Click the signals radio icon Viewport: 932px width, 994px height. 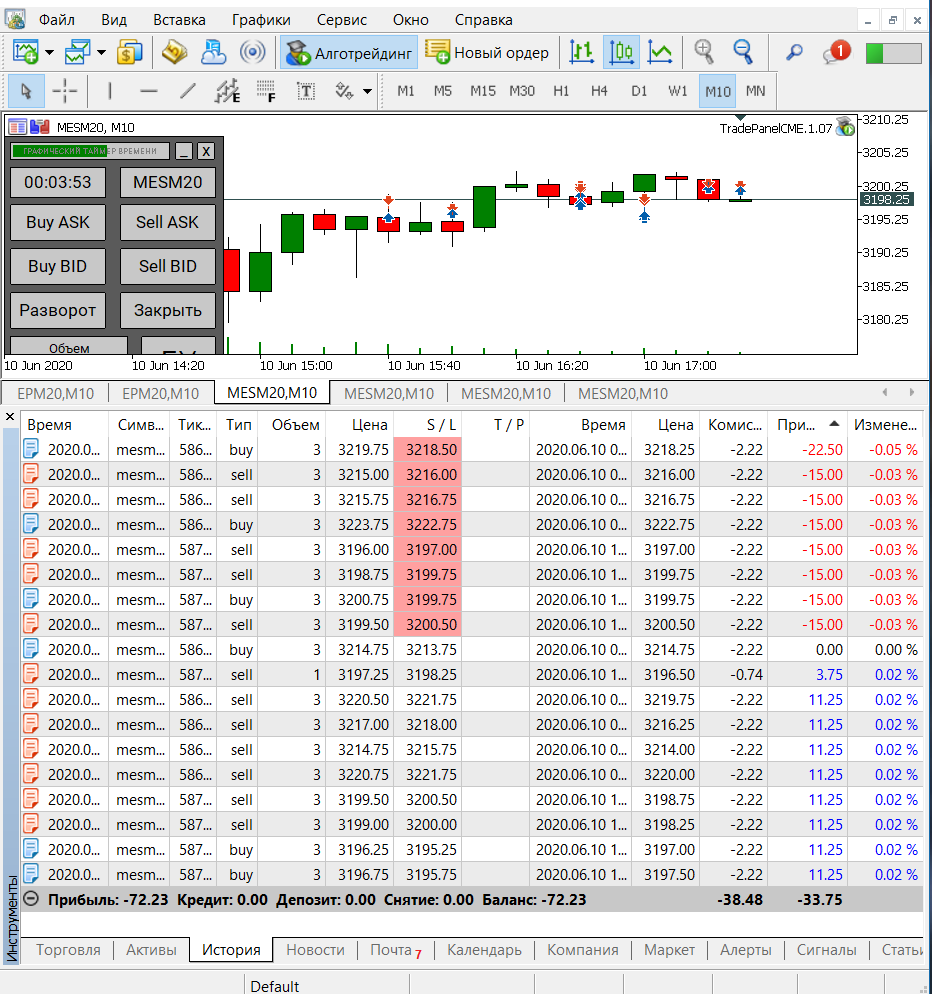(252, 52)
